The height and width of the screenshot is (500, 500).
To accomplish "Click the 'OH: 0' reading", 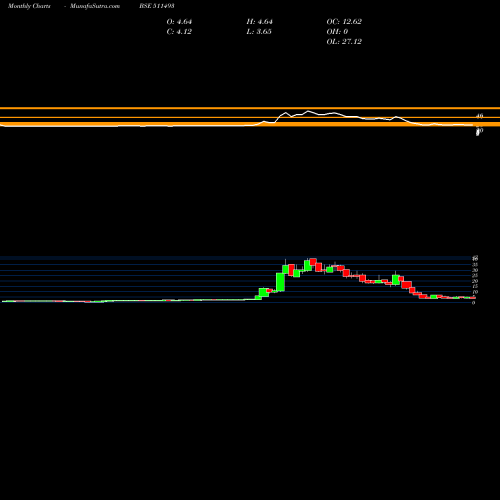I will pyautogui.click(x=337, y=32).
